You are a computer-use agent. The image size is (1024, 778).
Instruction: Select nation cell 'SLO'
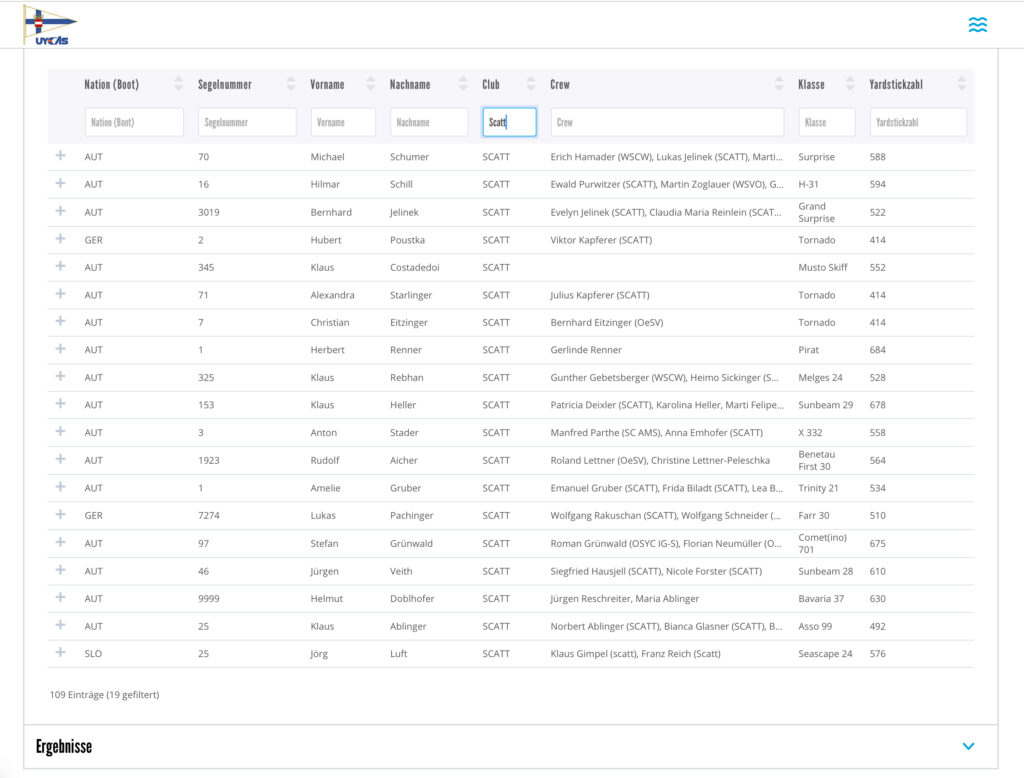[93, 653]
